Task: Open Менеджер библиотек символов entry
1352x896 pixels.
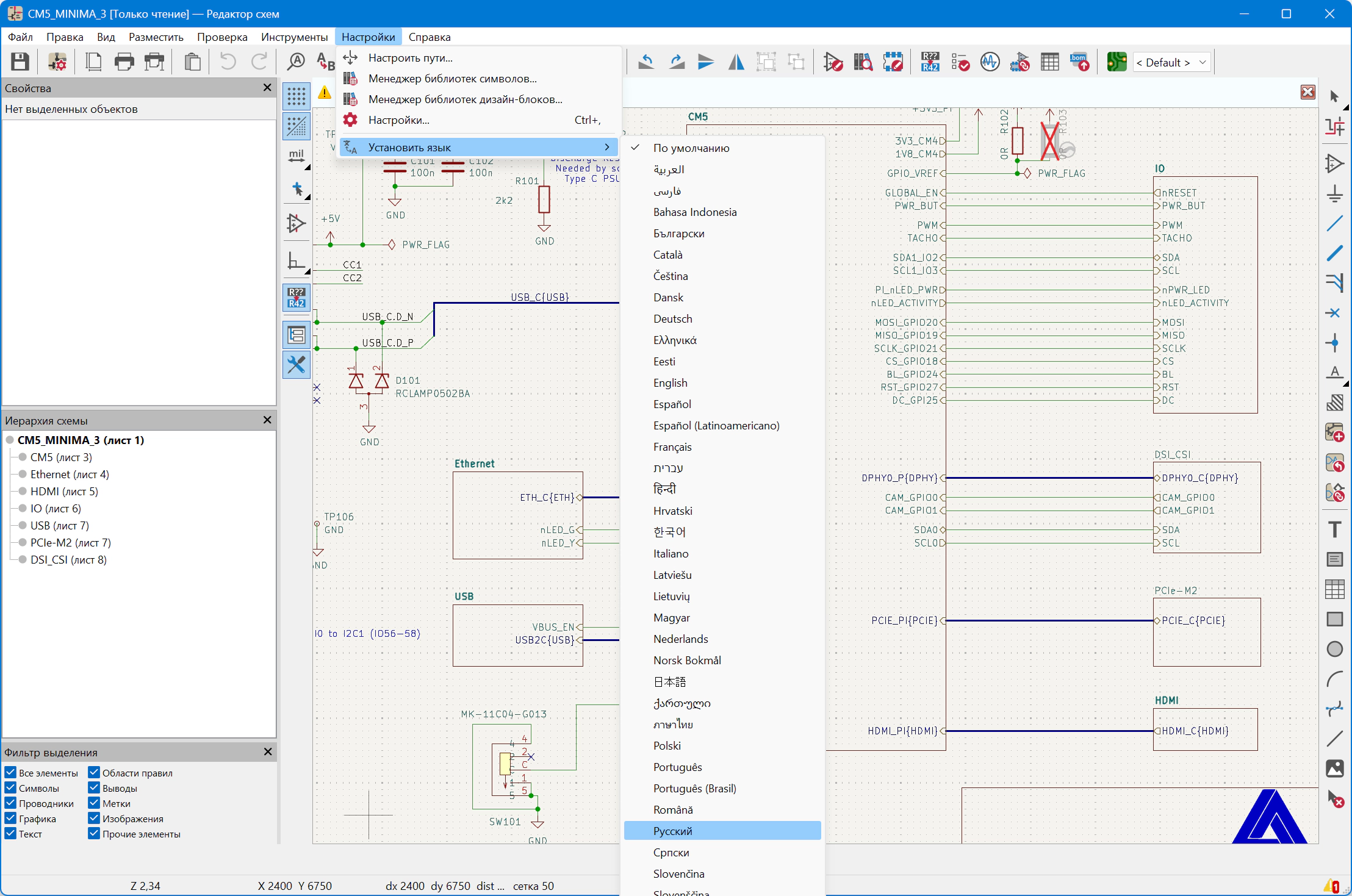Action: (x=452, y=79)
